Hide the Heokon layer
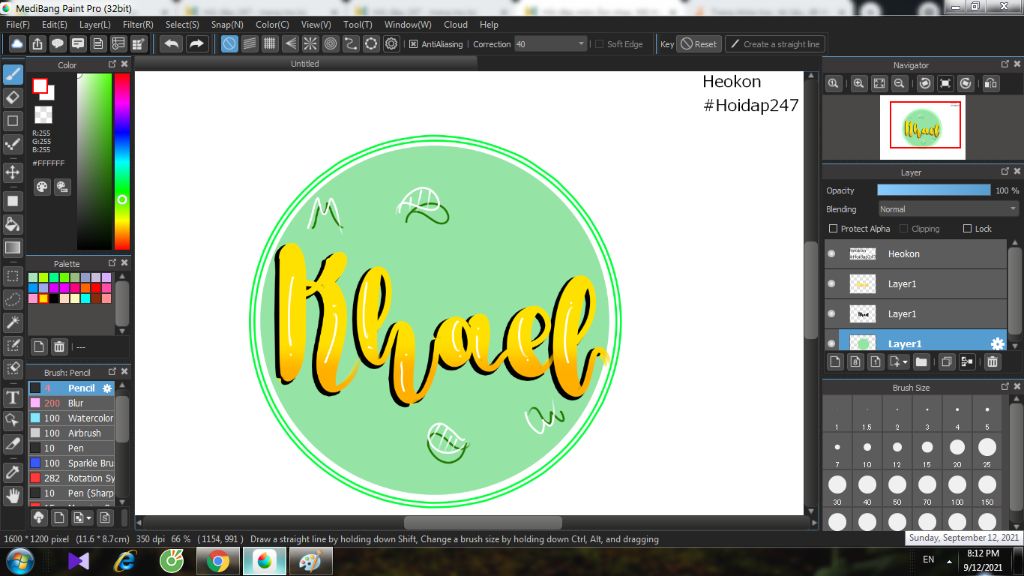Image resolution: width=1024 pixels, height=576 pixels. (x=831, y=254)
